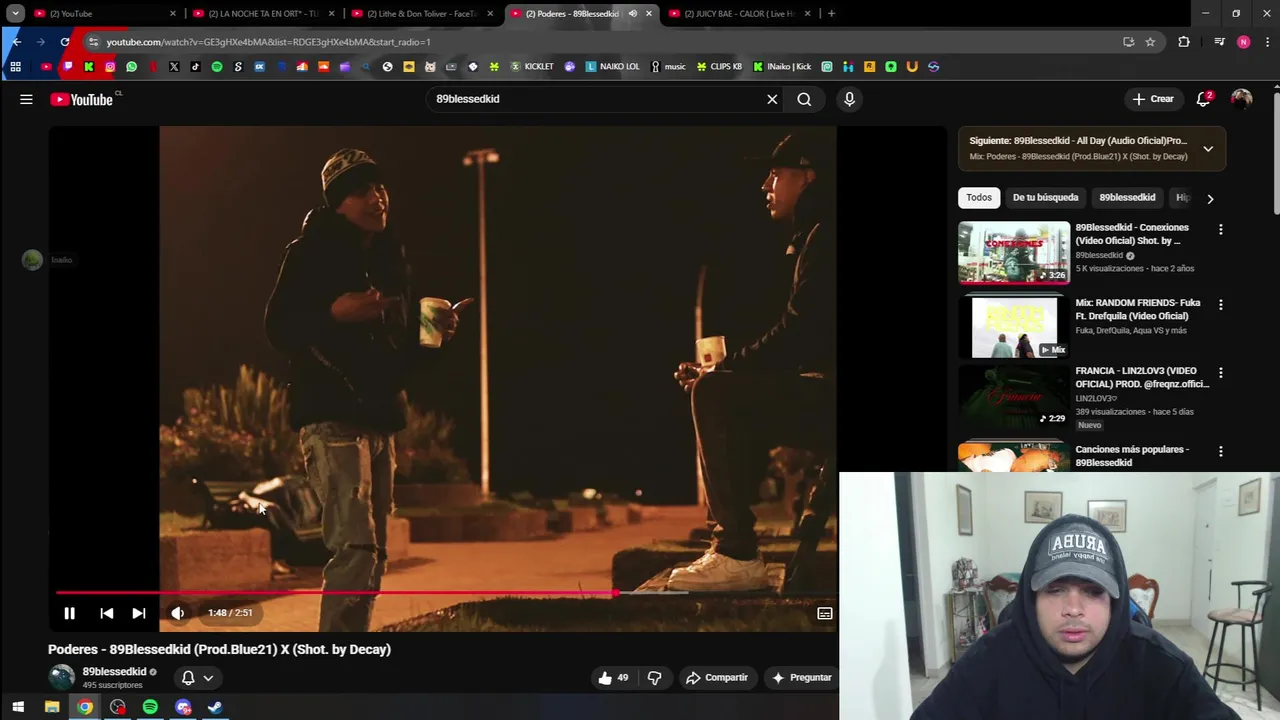Open Conexiones video thumbnail

[1014, 253]
